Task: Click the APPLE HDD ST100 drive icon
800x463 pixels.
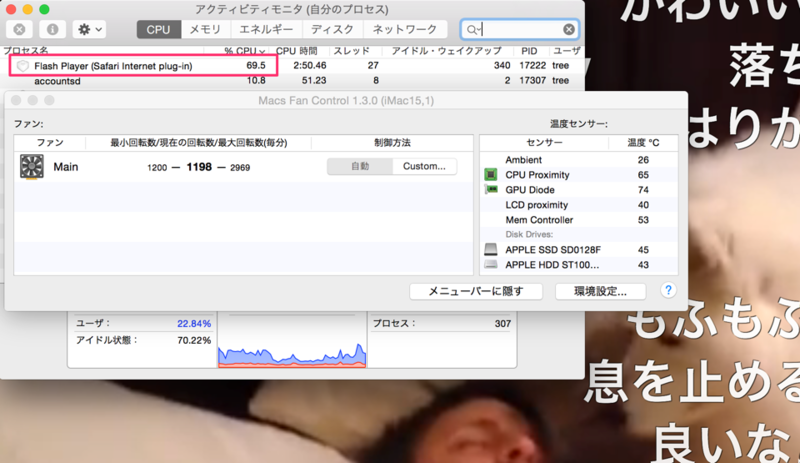Action: [491, 264]
